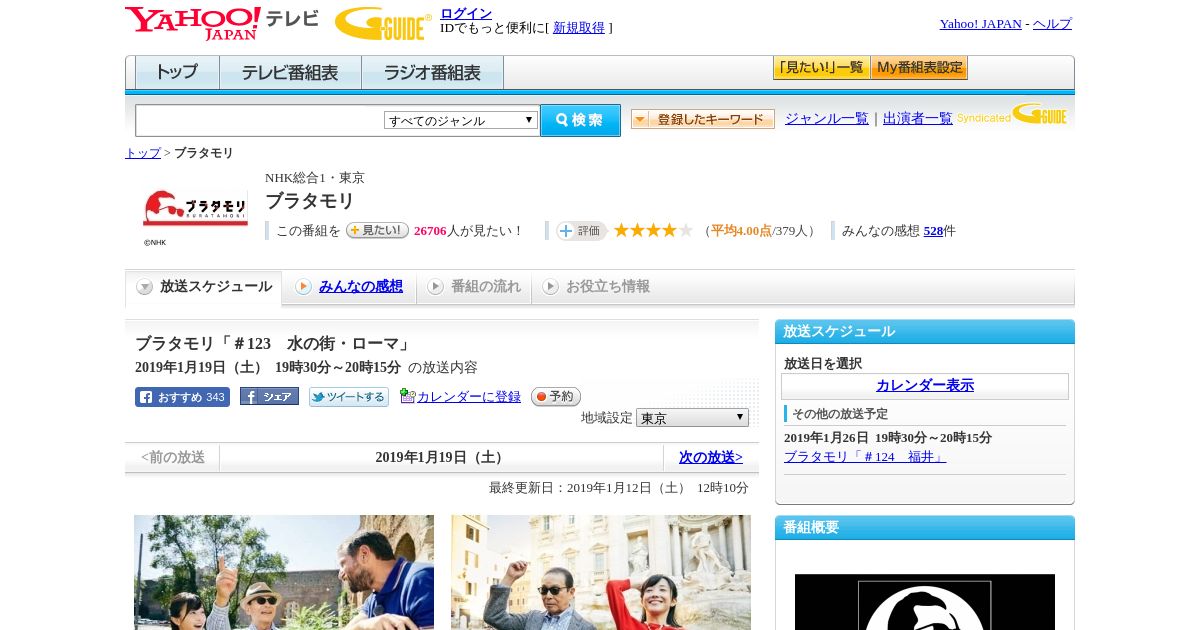Viewport: 1200px width, 630px height.
Task: Click the left program photo thumbnail
Action: [x=284, y=572]
